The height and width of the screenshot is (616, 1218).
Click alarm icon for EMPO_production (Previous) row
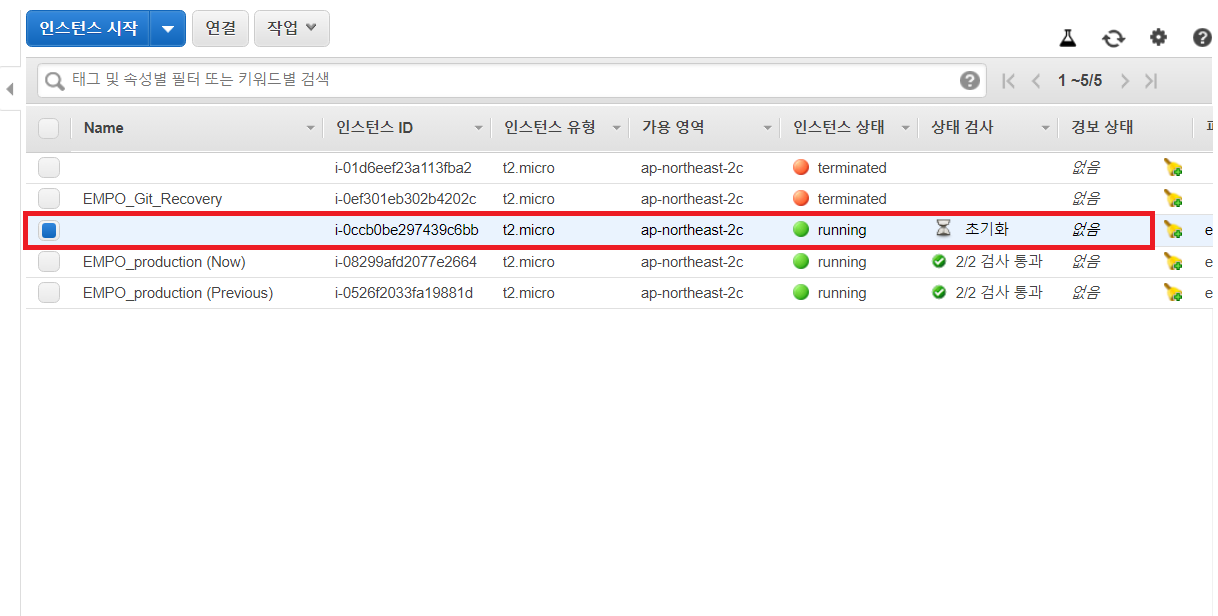1173,293
